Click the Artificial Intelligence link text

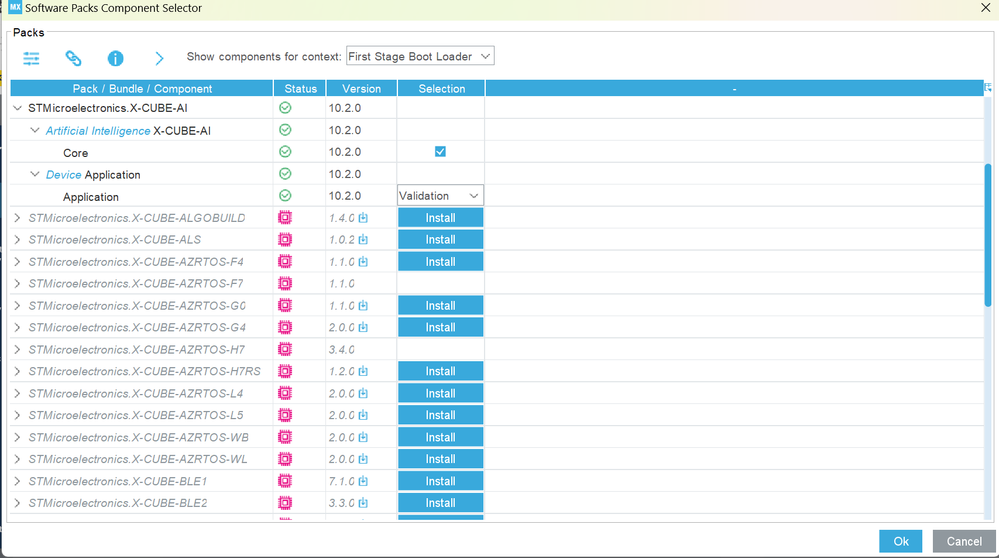coord(98,131)
